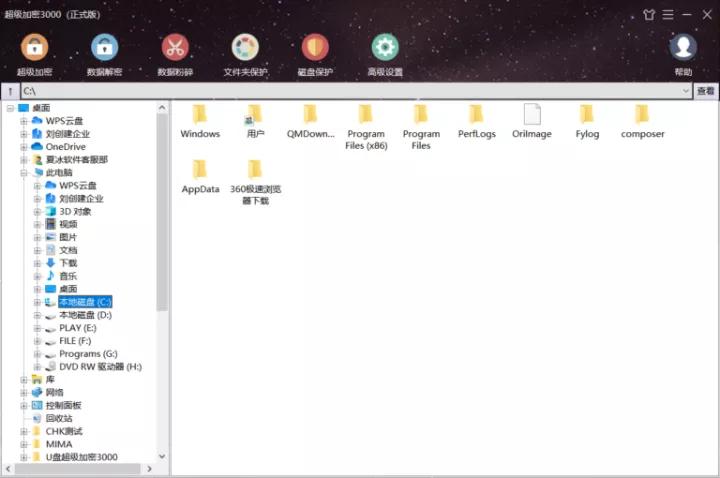
Task: Select the OriImage file
Action: click(x=532, y=120)
